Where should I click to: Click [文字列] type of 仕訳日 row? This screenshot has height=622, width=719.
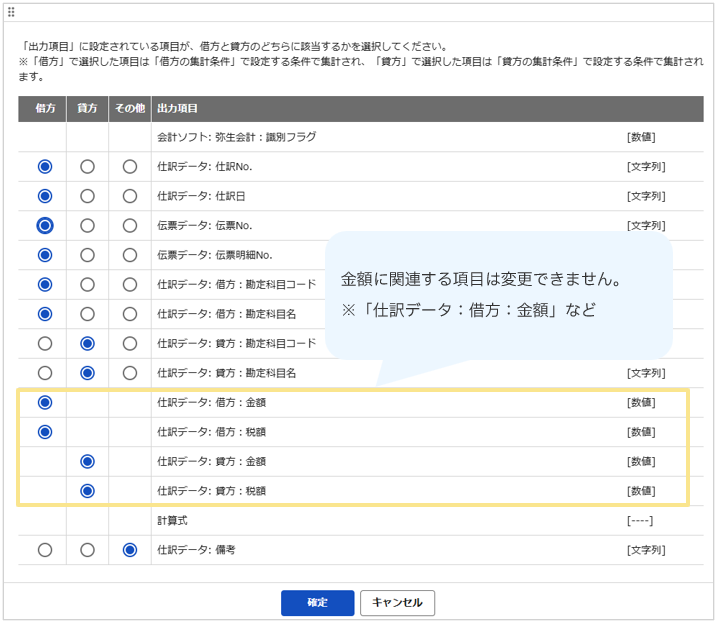[646, 196]
